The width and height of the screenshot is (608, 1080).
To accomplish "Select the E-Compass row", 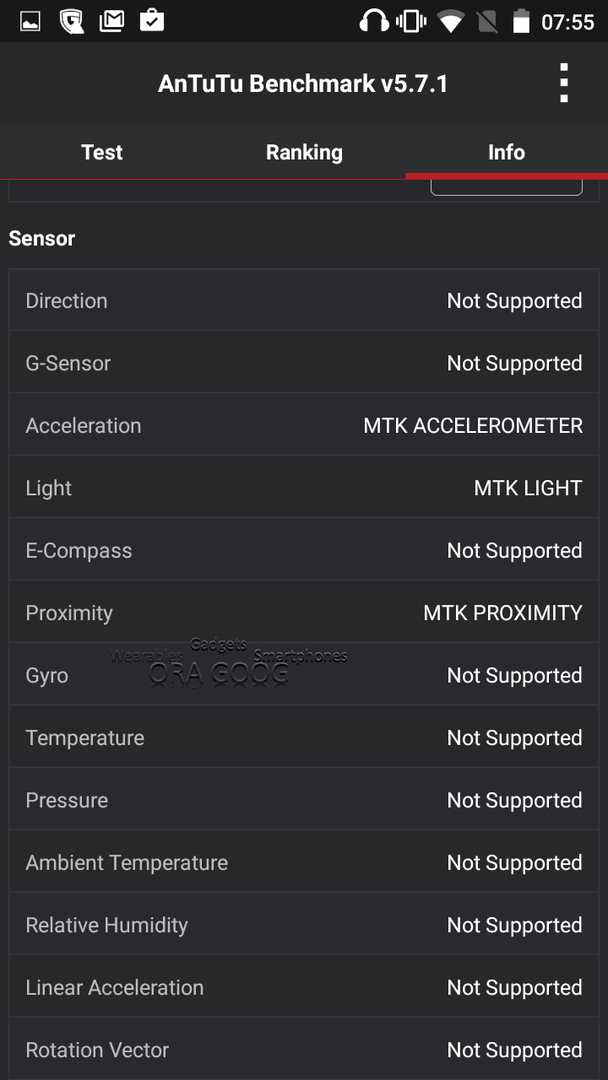I will coord(304,550).
